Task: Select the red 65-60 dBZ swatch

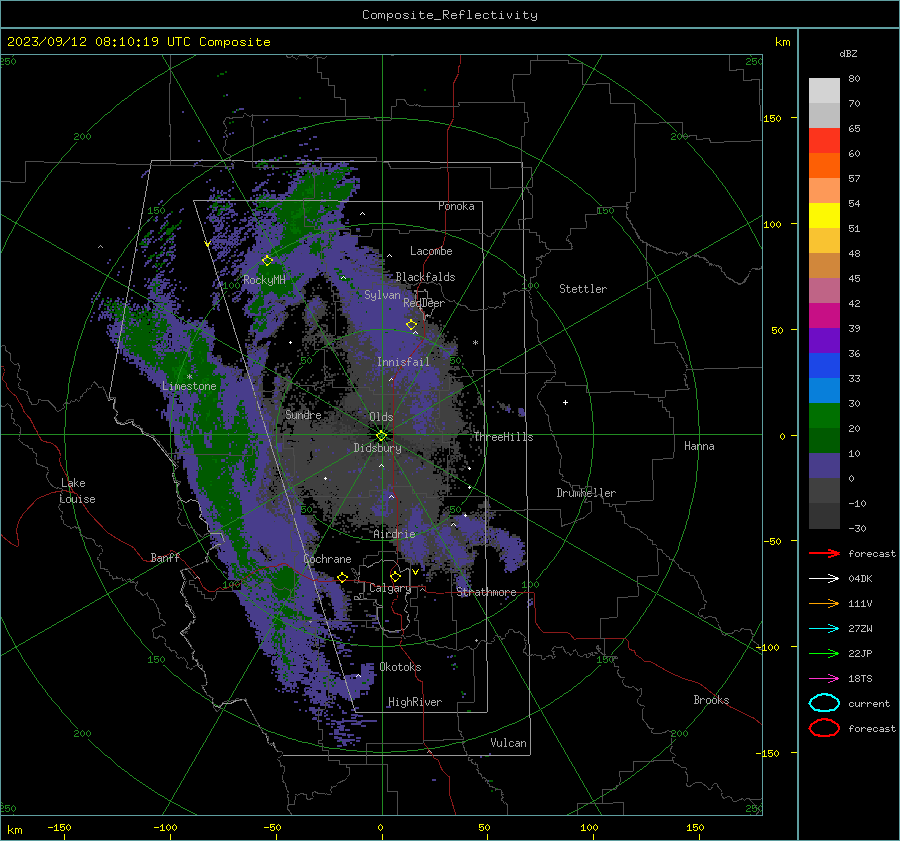Action: tap(824, 141)
